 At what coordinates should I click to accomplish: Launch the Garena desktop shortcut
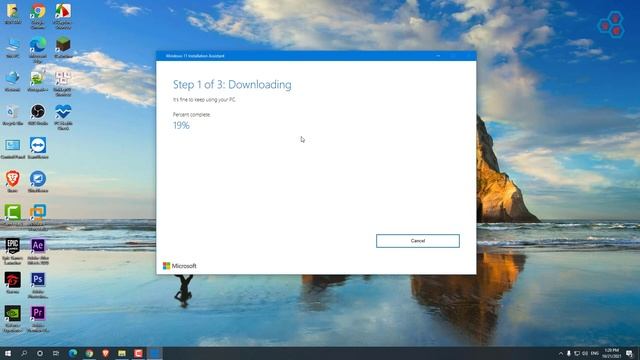[13, 283]
